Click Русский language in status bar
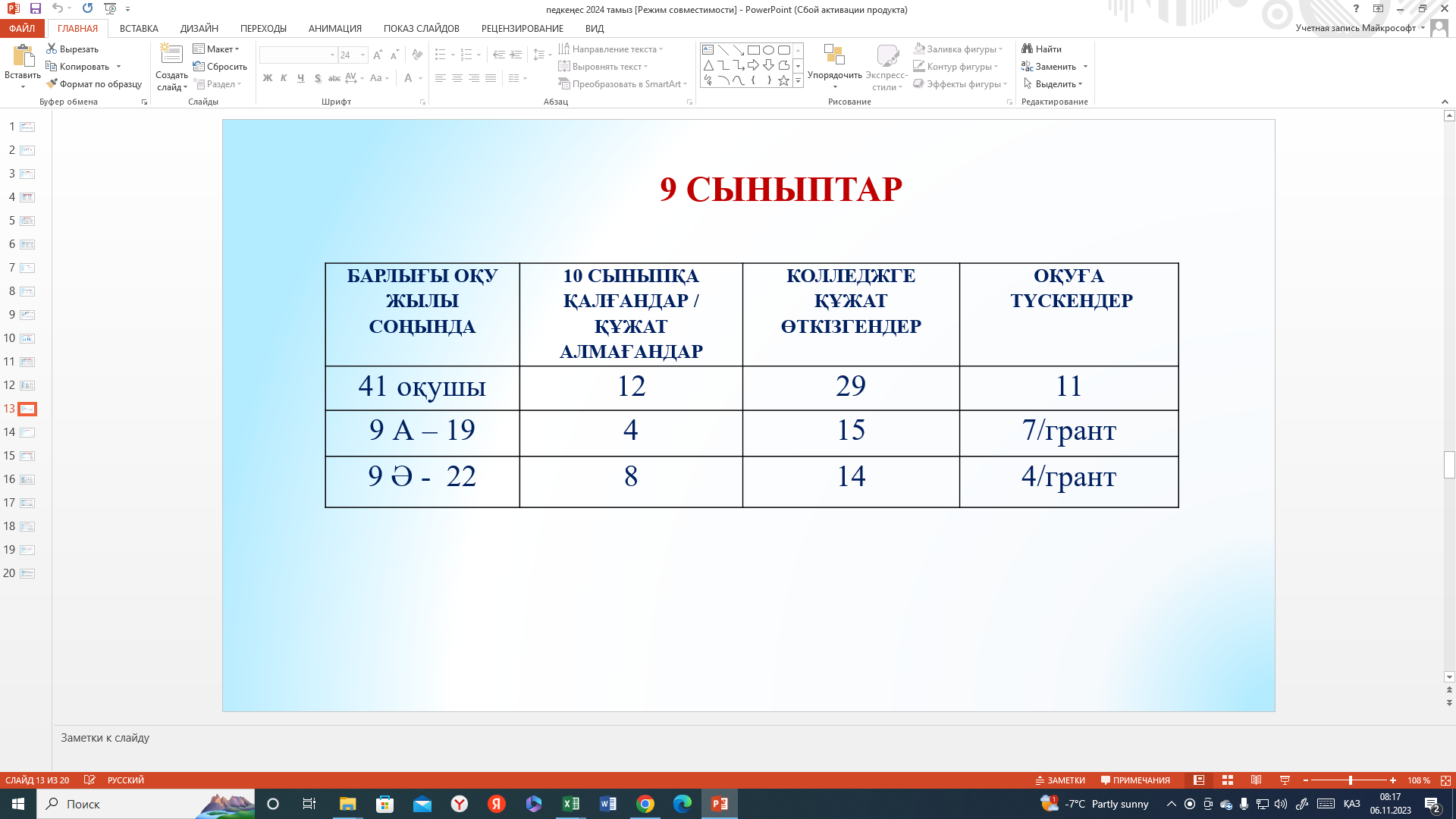Image resolution: width=1456 pixels, height=819 pixels. (x=126, y=780)
